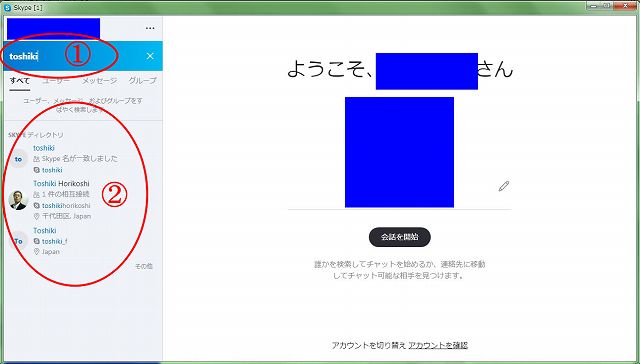Open Toshiki Horikoshi search result
The width and height of the screenshot is (640, 364).
pyautogui.click(x=82, y=200)
